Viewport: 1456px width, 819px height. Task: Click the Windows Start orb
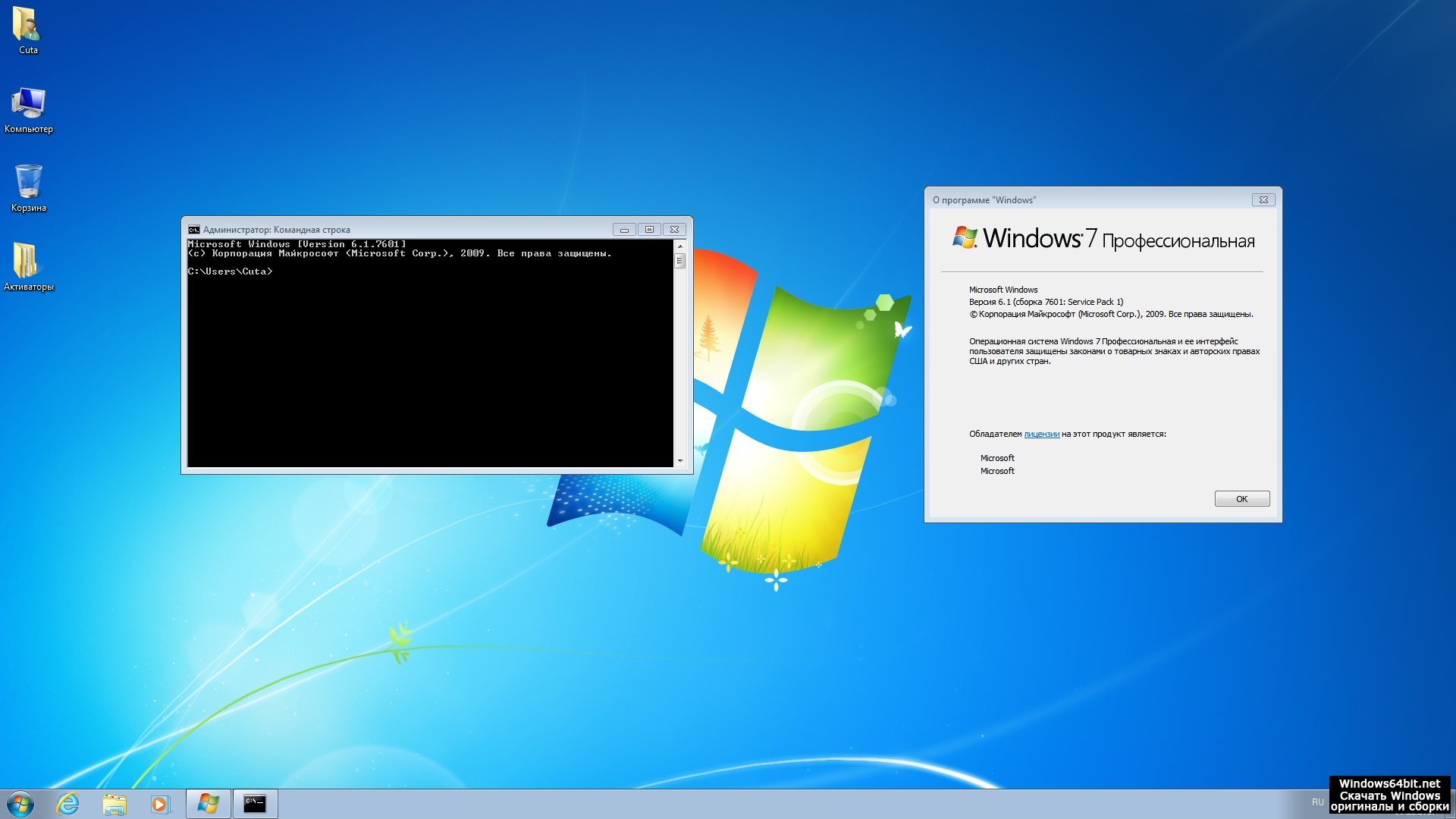[20, 803]
